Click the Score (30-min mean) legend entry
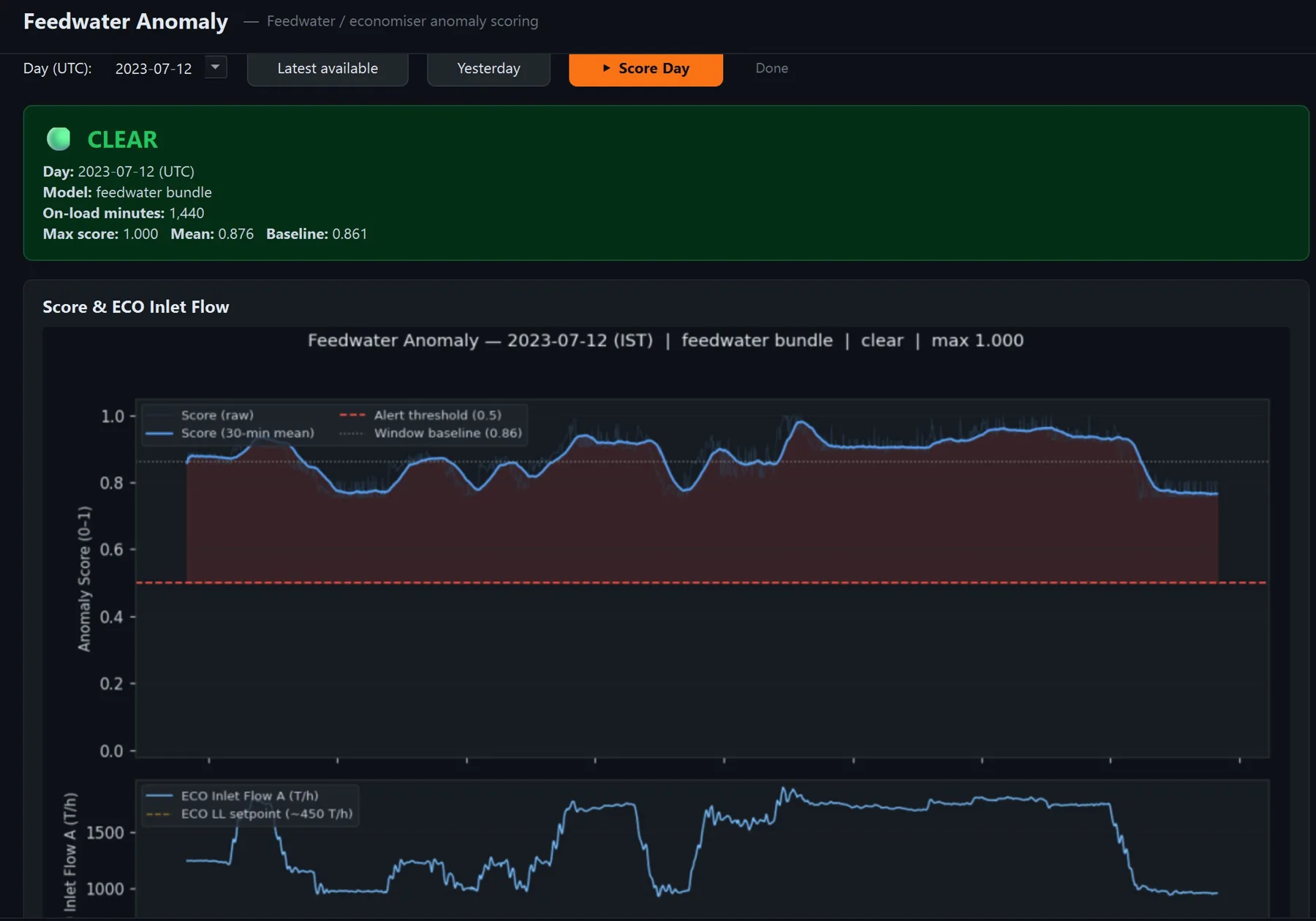The width and height of the screenshot is (1316, 921). click(x=230, y=433)
